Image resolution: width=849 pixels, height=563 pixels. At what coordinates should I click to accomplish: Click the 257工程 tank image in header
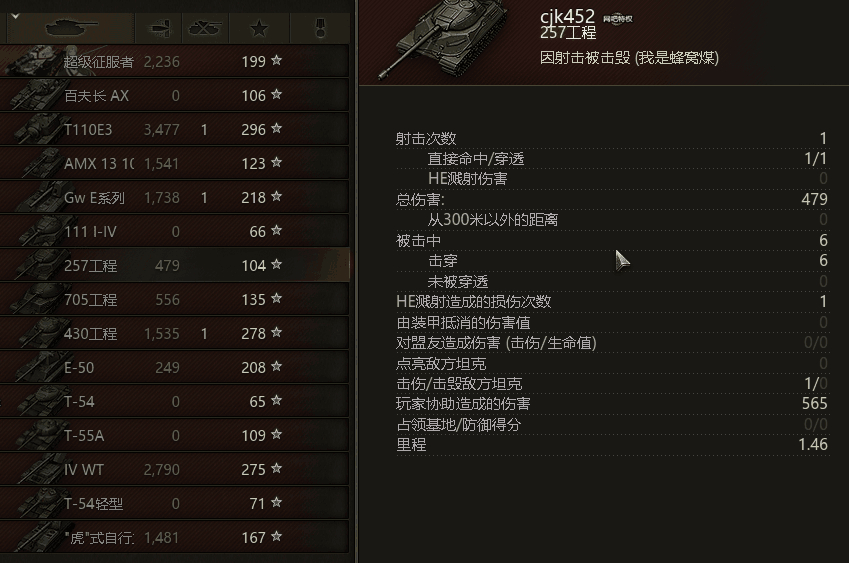(444, 38)
